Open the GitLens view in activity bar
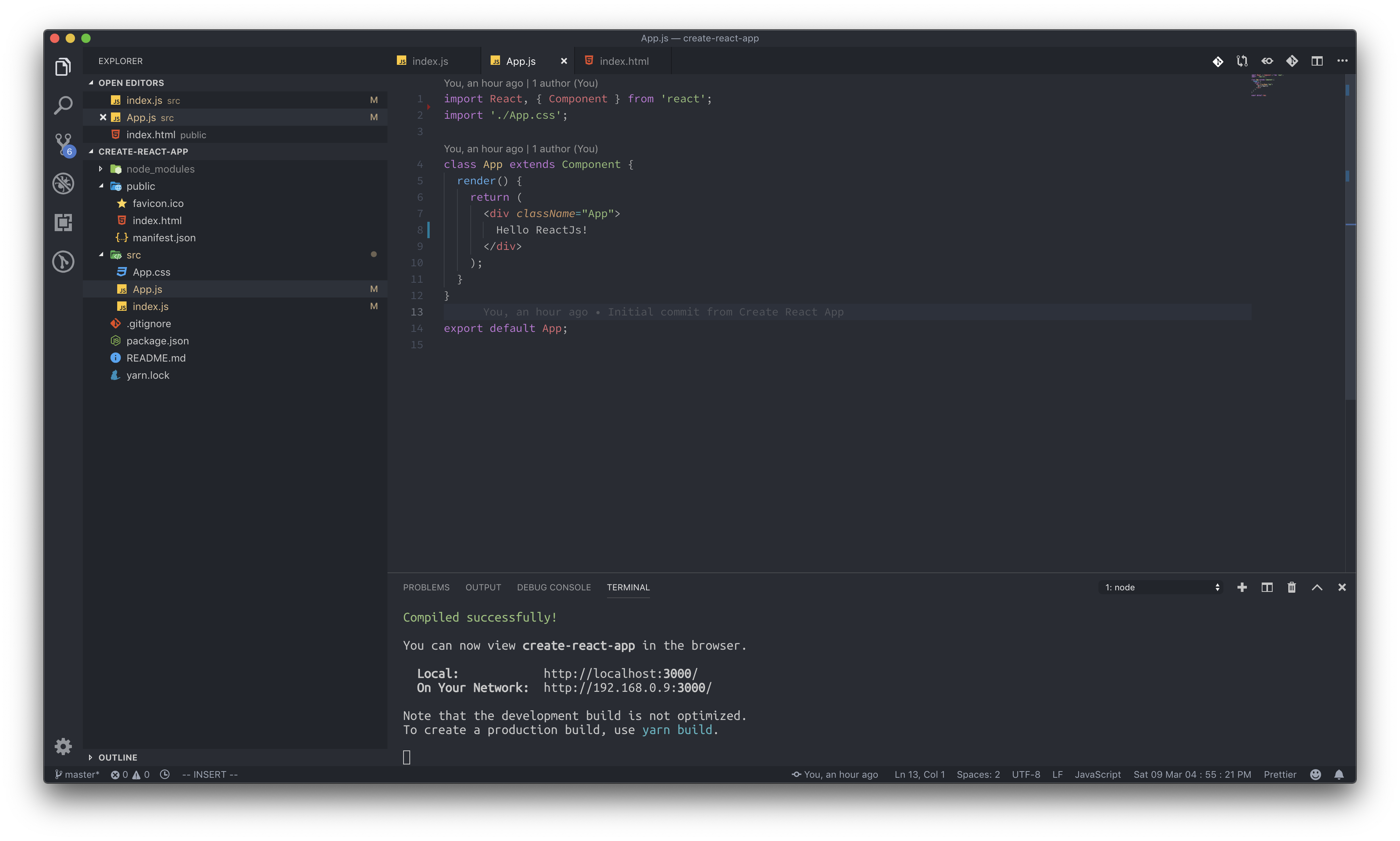Screen dimensions: 1400x841 63,261
